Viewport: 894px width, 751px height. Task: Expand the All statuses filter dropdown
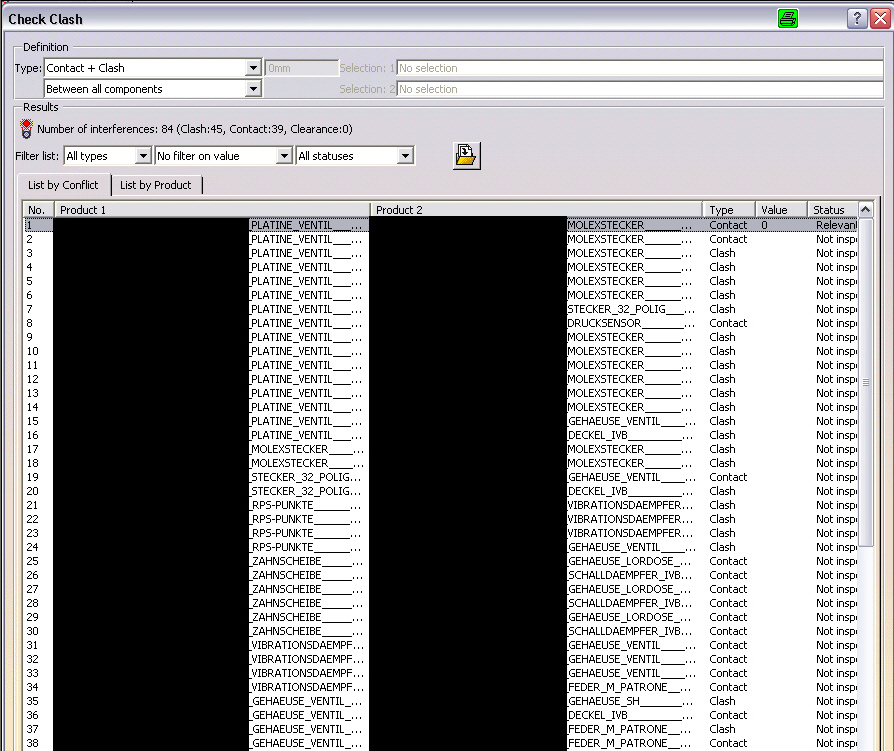405,156
